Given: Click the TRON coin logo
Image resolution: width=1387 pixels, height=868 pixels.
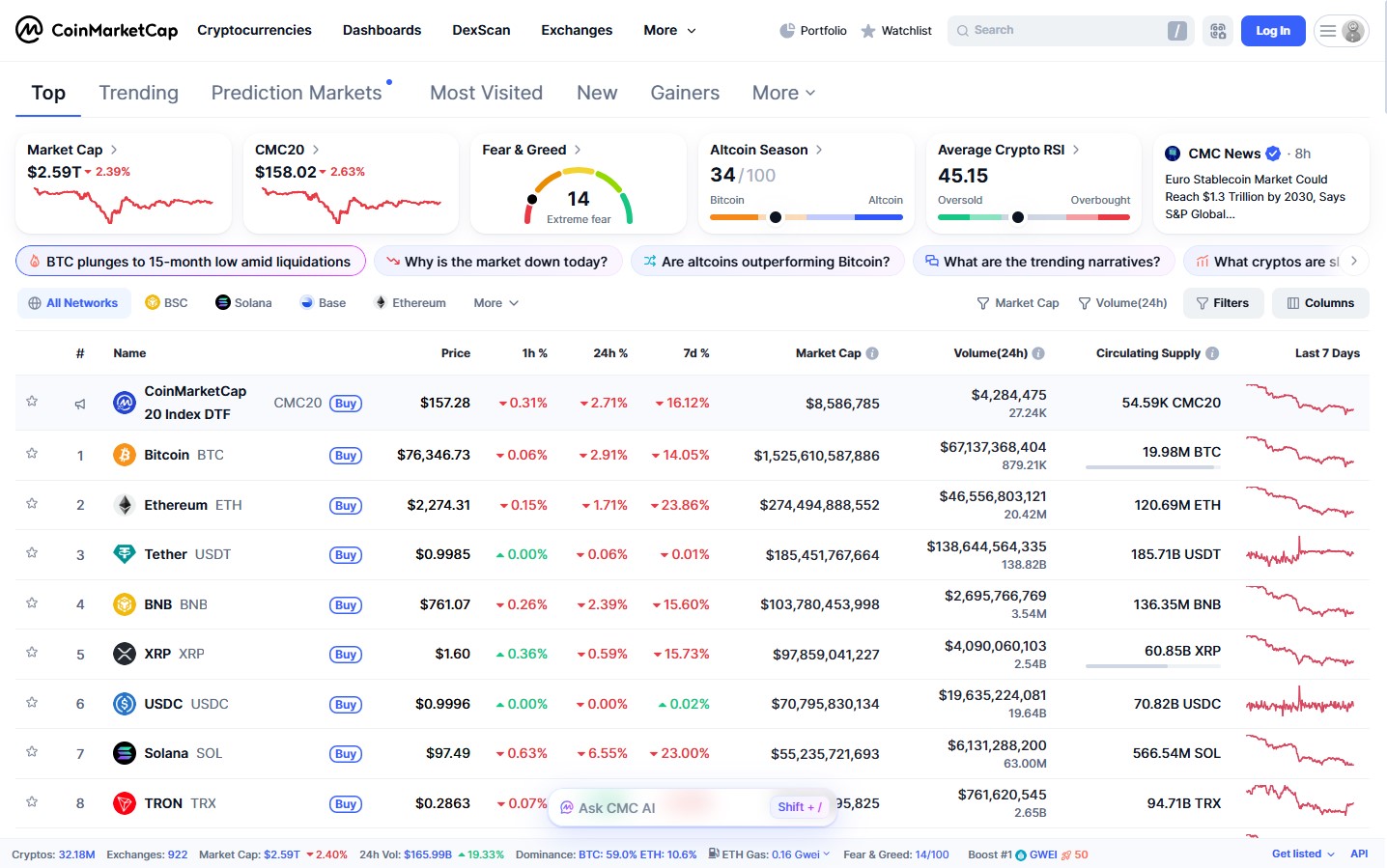Looking at the screenshot, I should click(125, 803).
